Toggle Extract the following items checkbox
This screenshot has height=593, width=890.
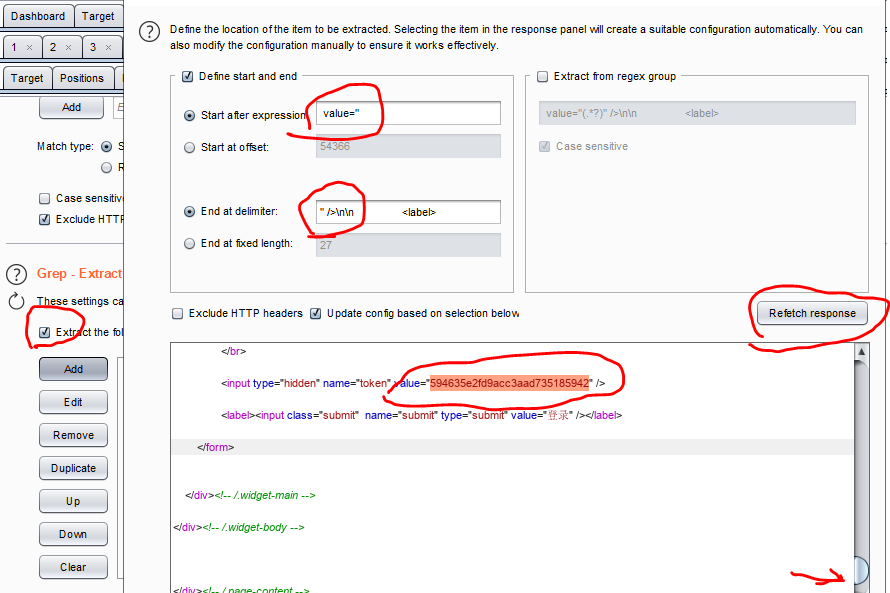coord(44,332)
